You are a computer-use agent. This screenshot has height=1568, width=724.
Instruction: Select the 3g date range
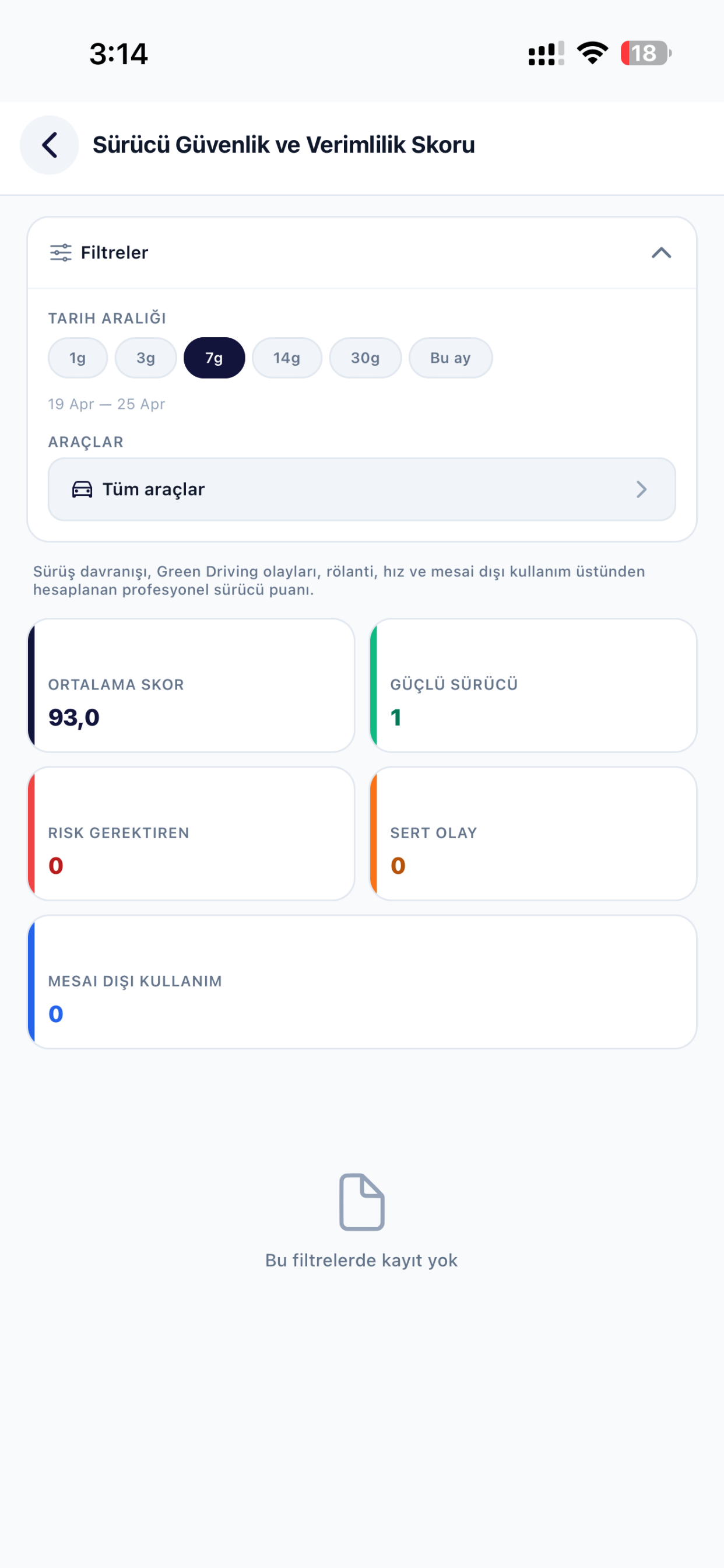pos(146,358)
